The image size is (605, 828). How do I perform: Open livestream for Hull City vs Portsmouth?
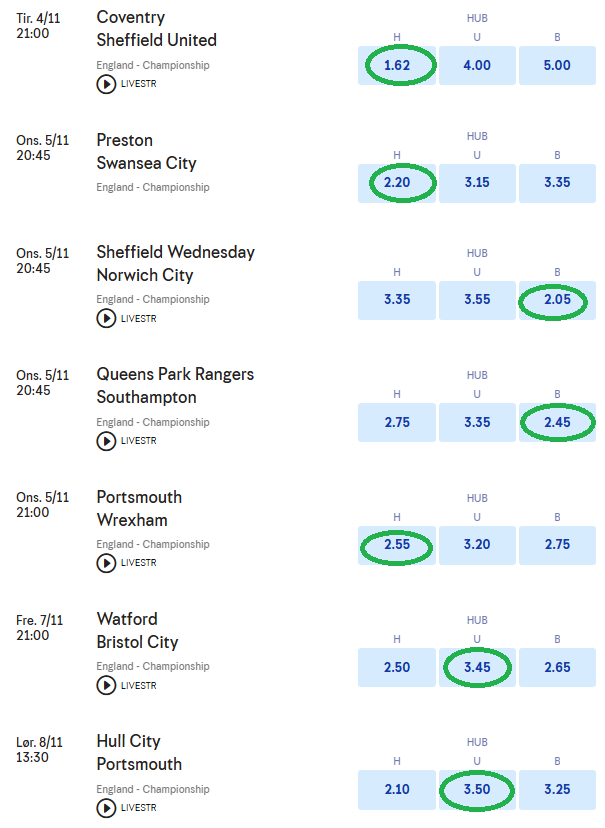106,807
